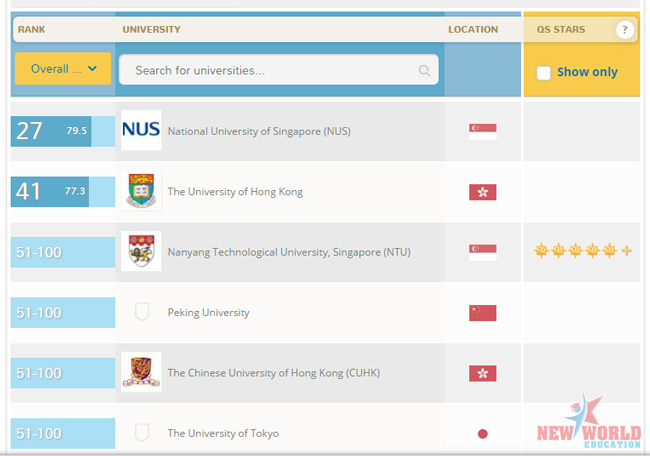Viewport: 650px width, 456px height.
Task: Open the QS Stars help question mark
Action: click(x=625, y=29)
